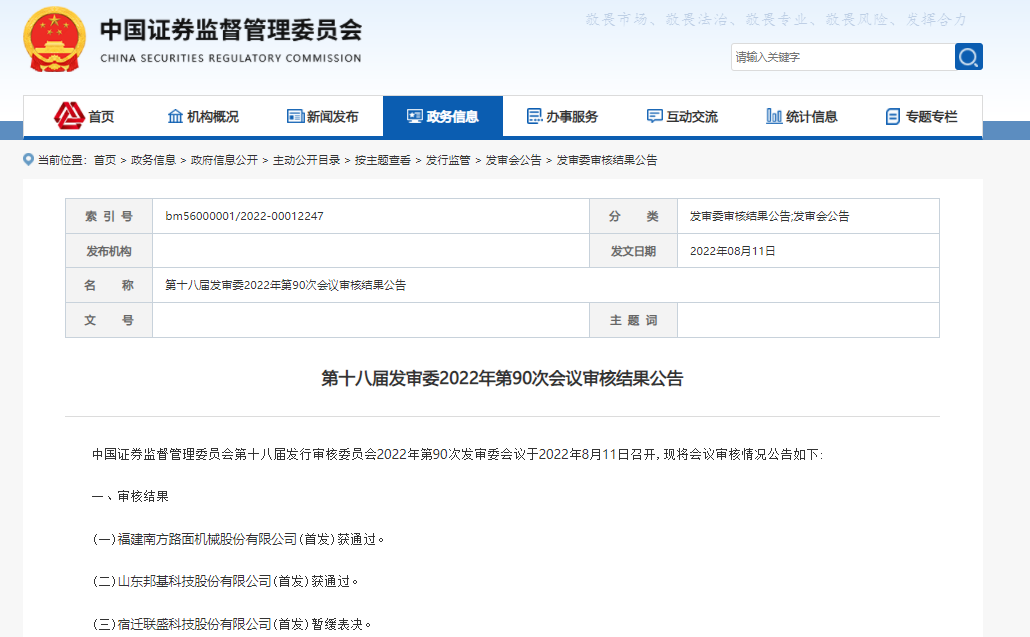Select 按主题查看 in the breadcrumb

coord(382,160)
